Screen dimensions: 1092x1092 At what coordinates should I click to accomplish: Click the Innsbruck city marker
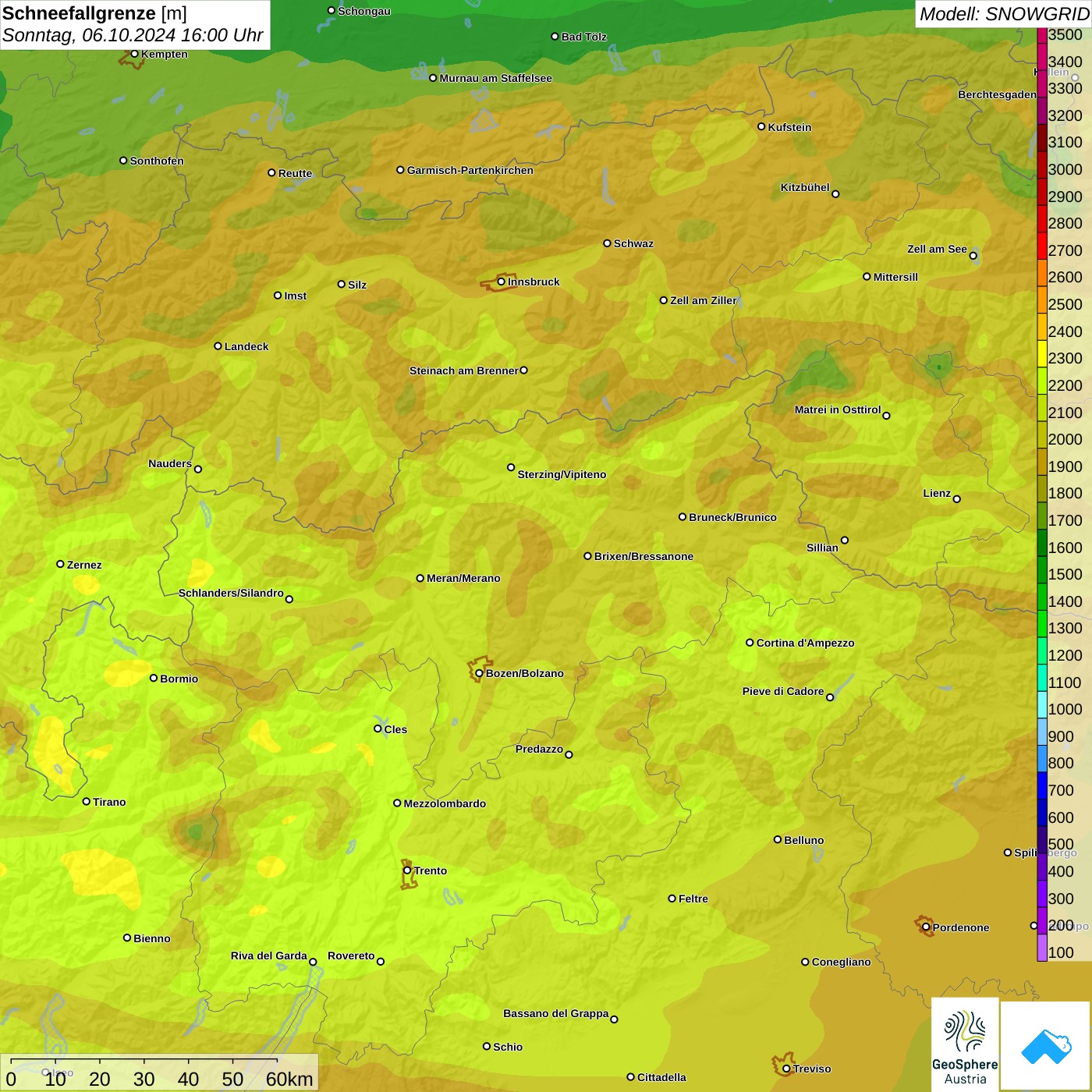[x=502, y=282]
